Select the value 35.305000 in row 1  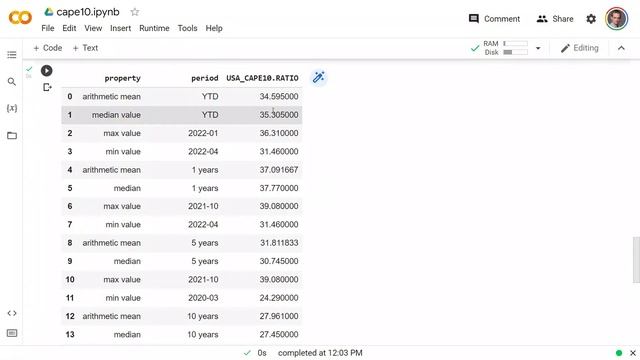[279, 115]
